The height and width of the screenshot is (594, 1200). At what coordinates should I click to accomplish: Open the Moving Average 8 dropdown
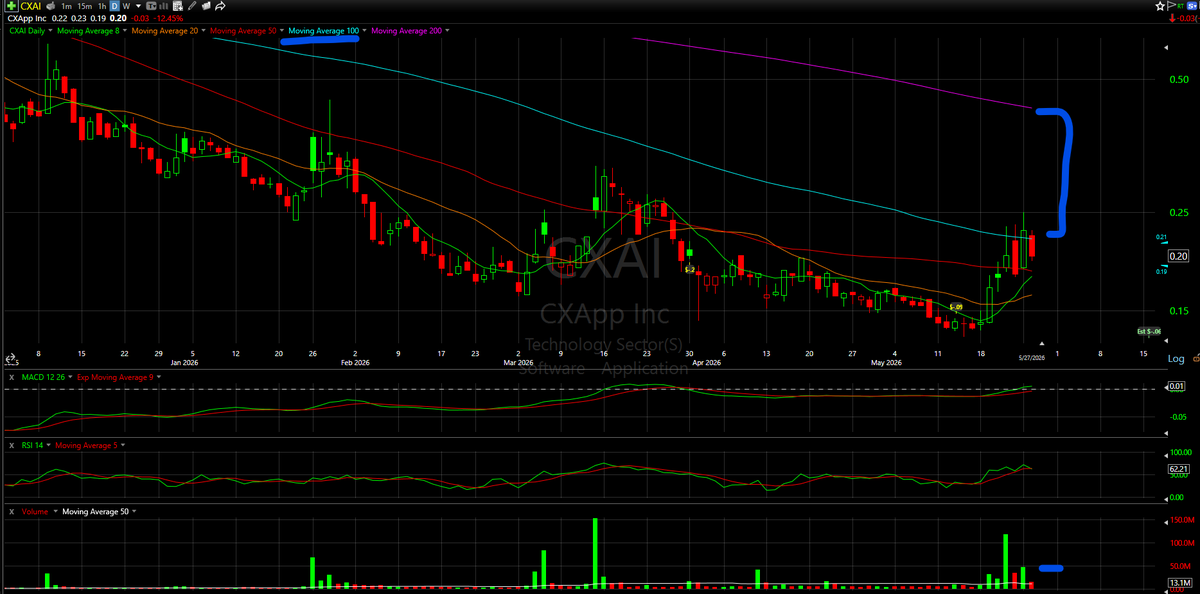coord(124,31)
